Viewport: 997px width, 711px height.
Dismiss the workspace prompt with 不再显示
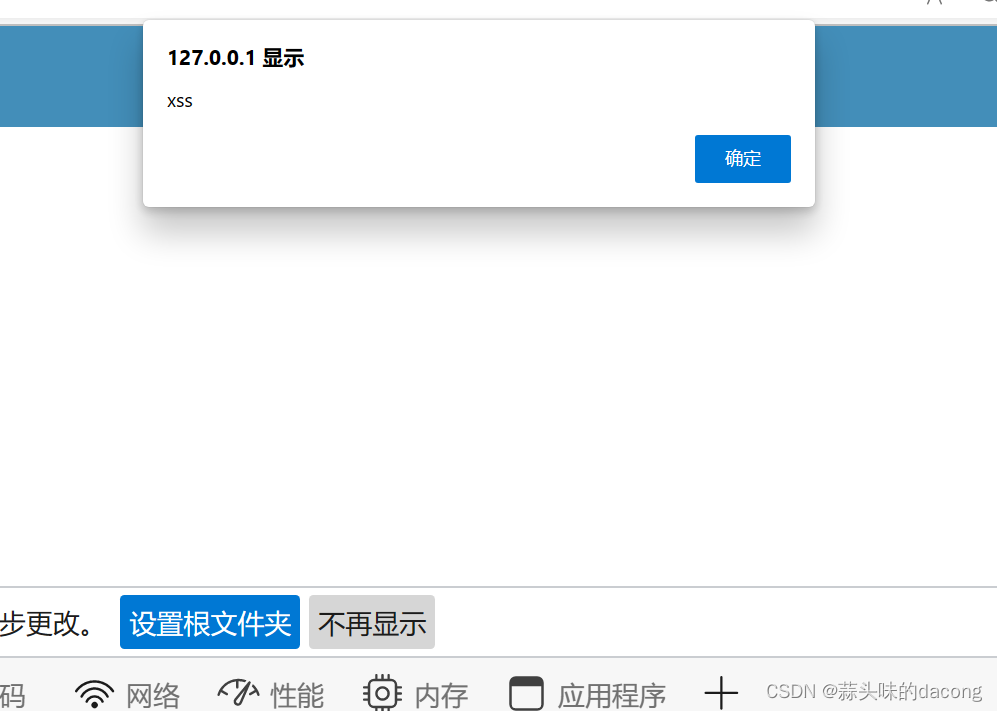[x=371, y=622]
